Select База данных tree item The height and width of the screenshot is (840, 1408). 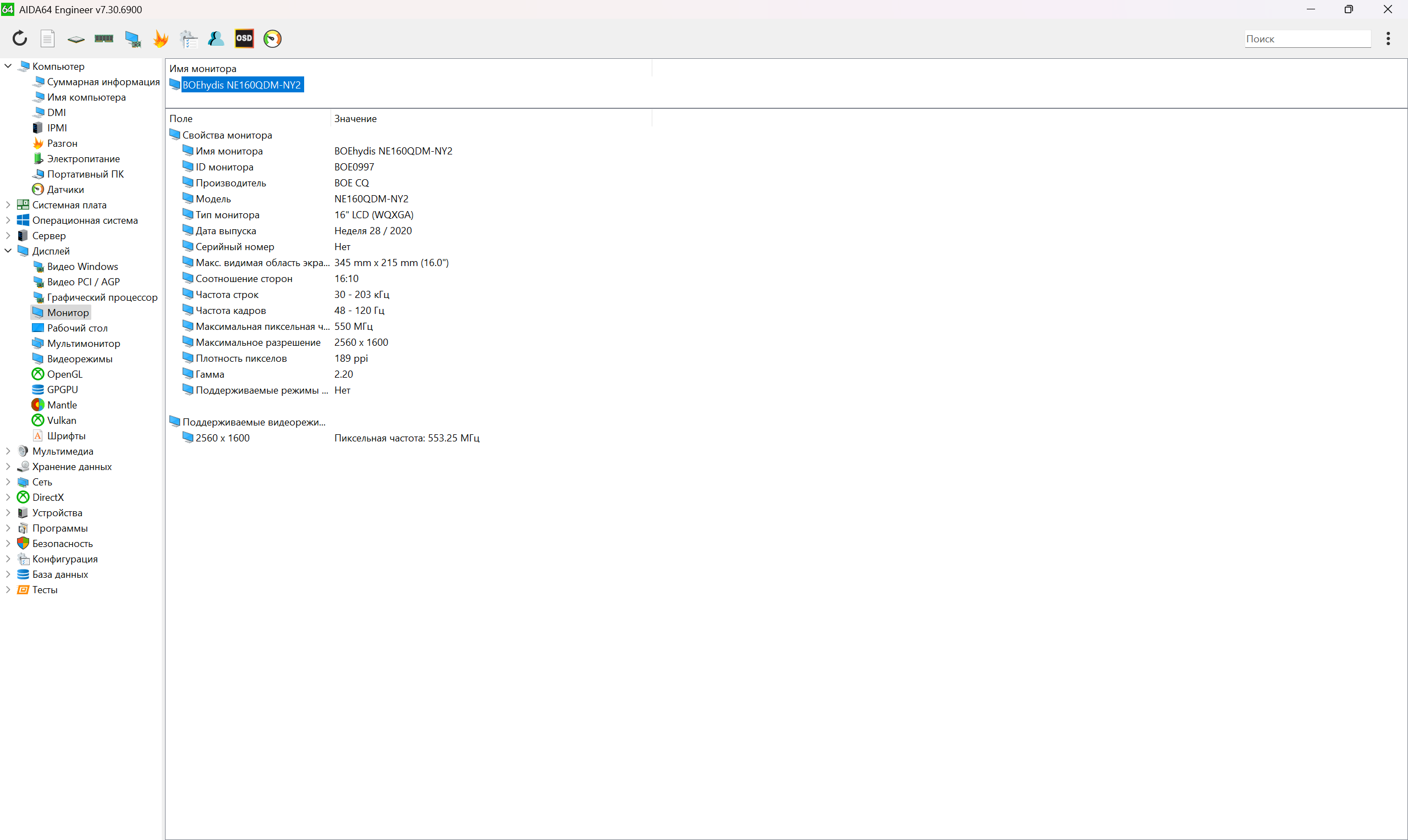click(x=53, y=574)
